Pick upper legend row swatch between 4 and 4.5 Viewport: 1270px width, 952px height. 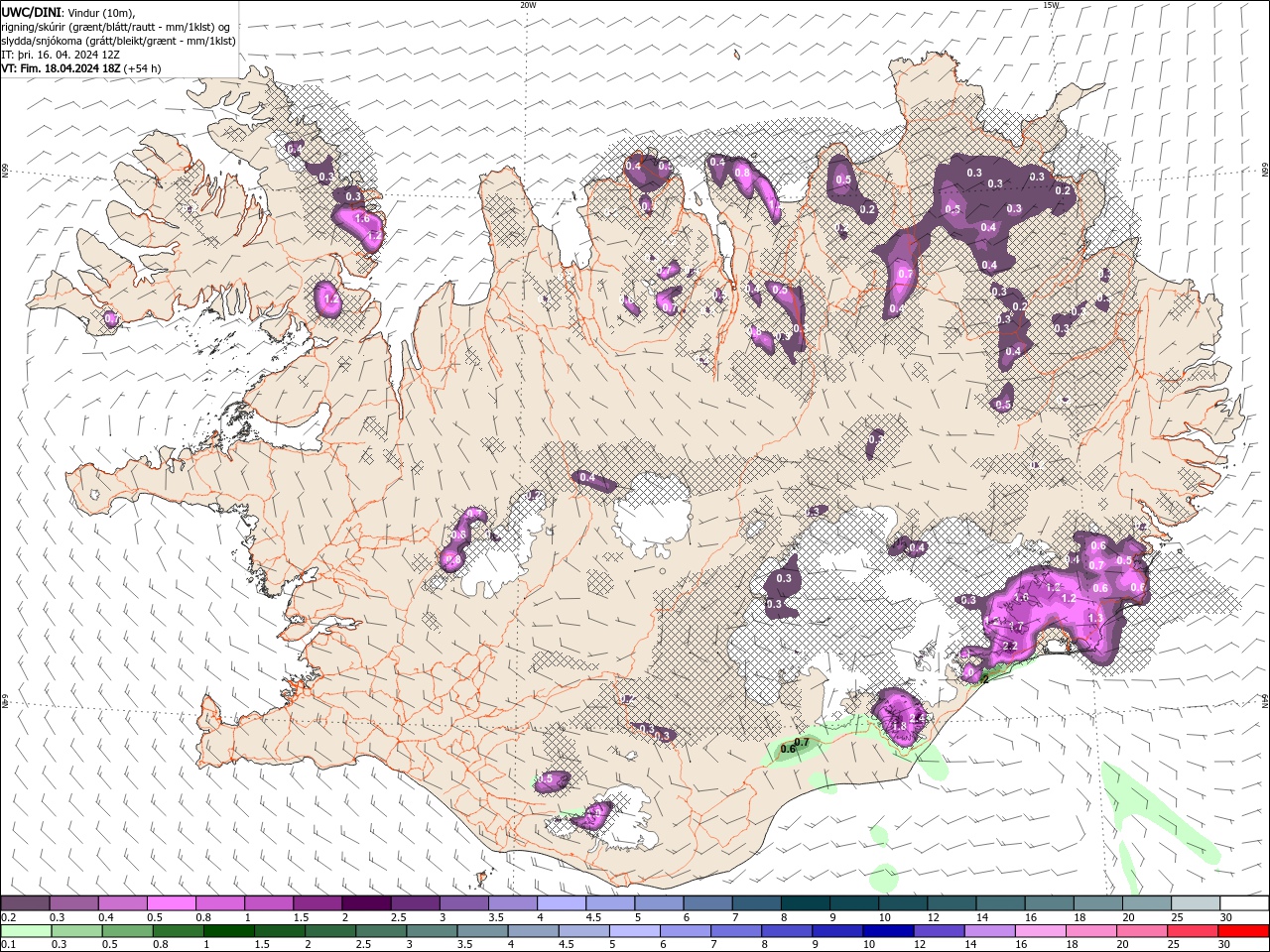[x=561, y=903]
